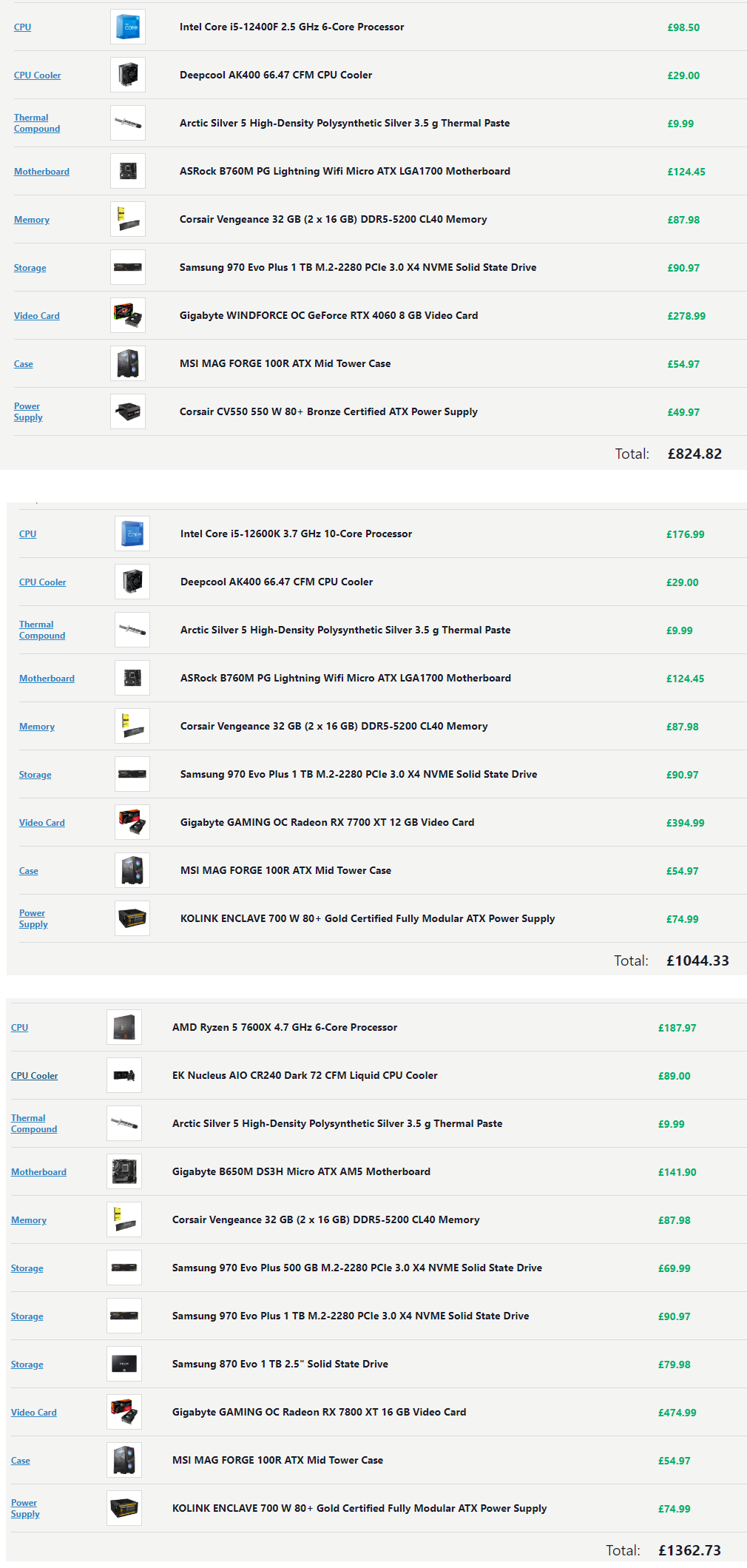Click the £824.82 total
Screen dimensions: 747x1568
click(694, 454)
